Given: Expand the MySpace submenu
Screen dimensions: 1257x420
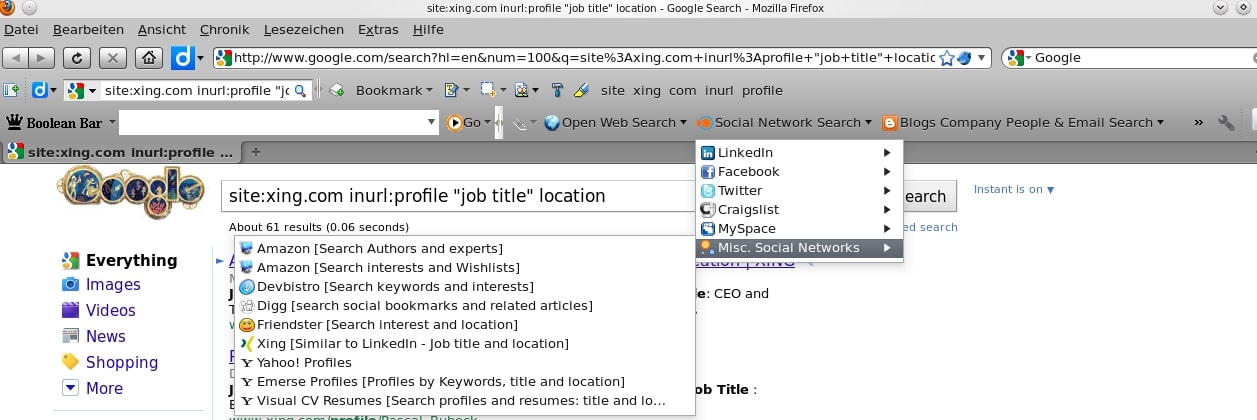Looking at the screenshot, I should (x=799, y=228).
